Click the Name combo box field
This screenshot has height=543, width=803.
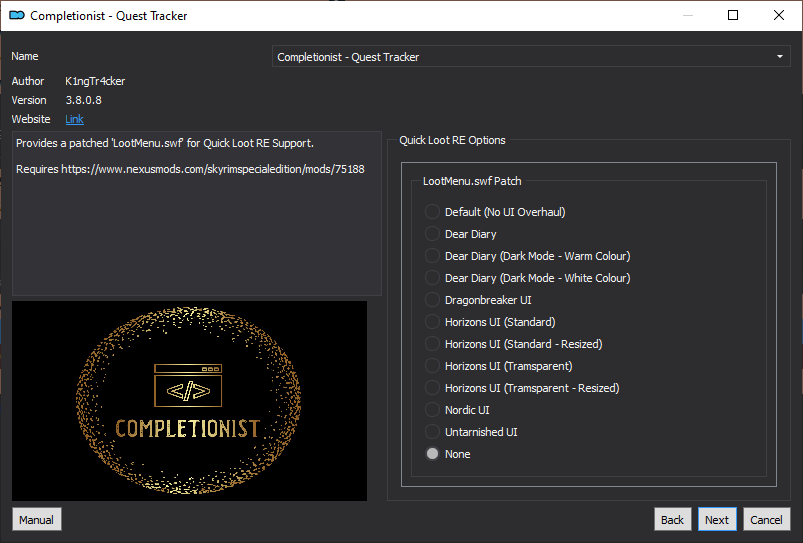click(x=531, y=56)
